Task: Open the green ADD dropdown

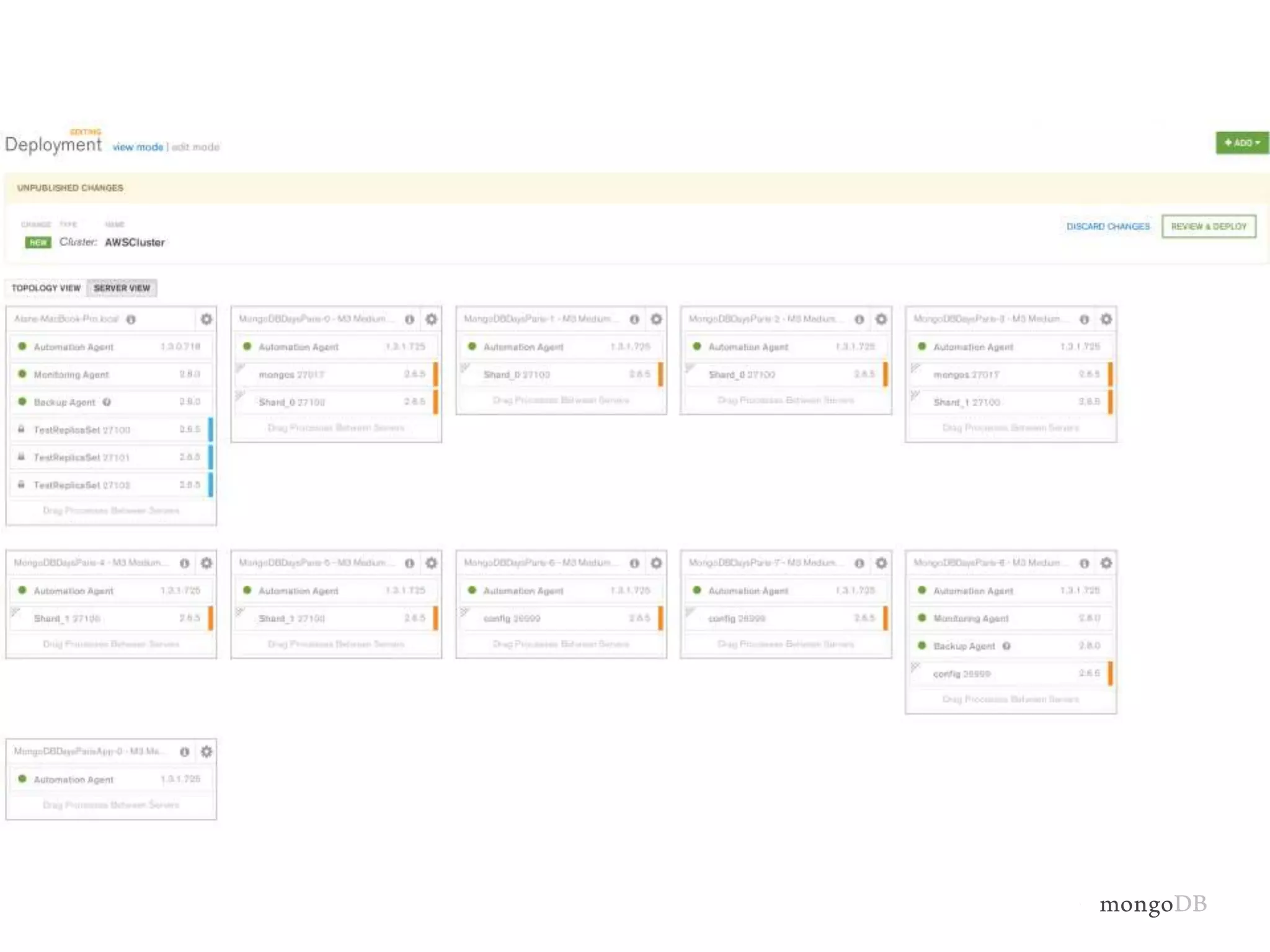Action: click(1242, 143)
